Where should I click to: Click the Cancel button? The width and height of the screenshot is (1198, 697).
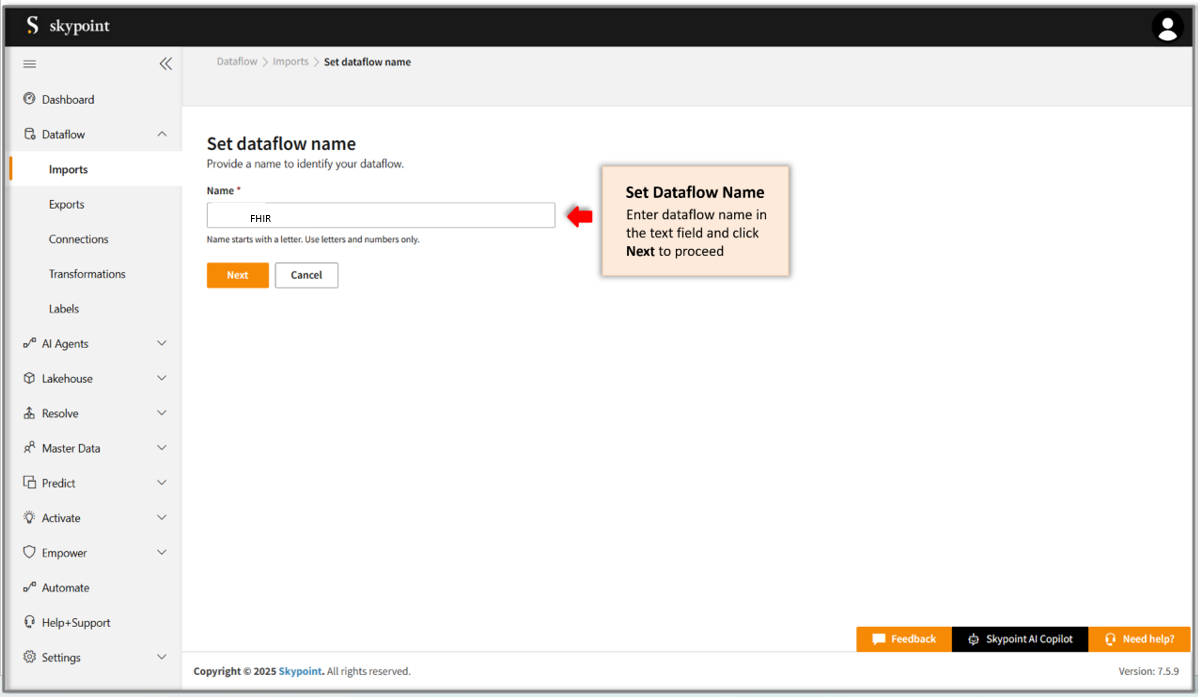pos(306,275)
